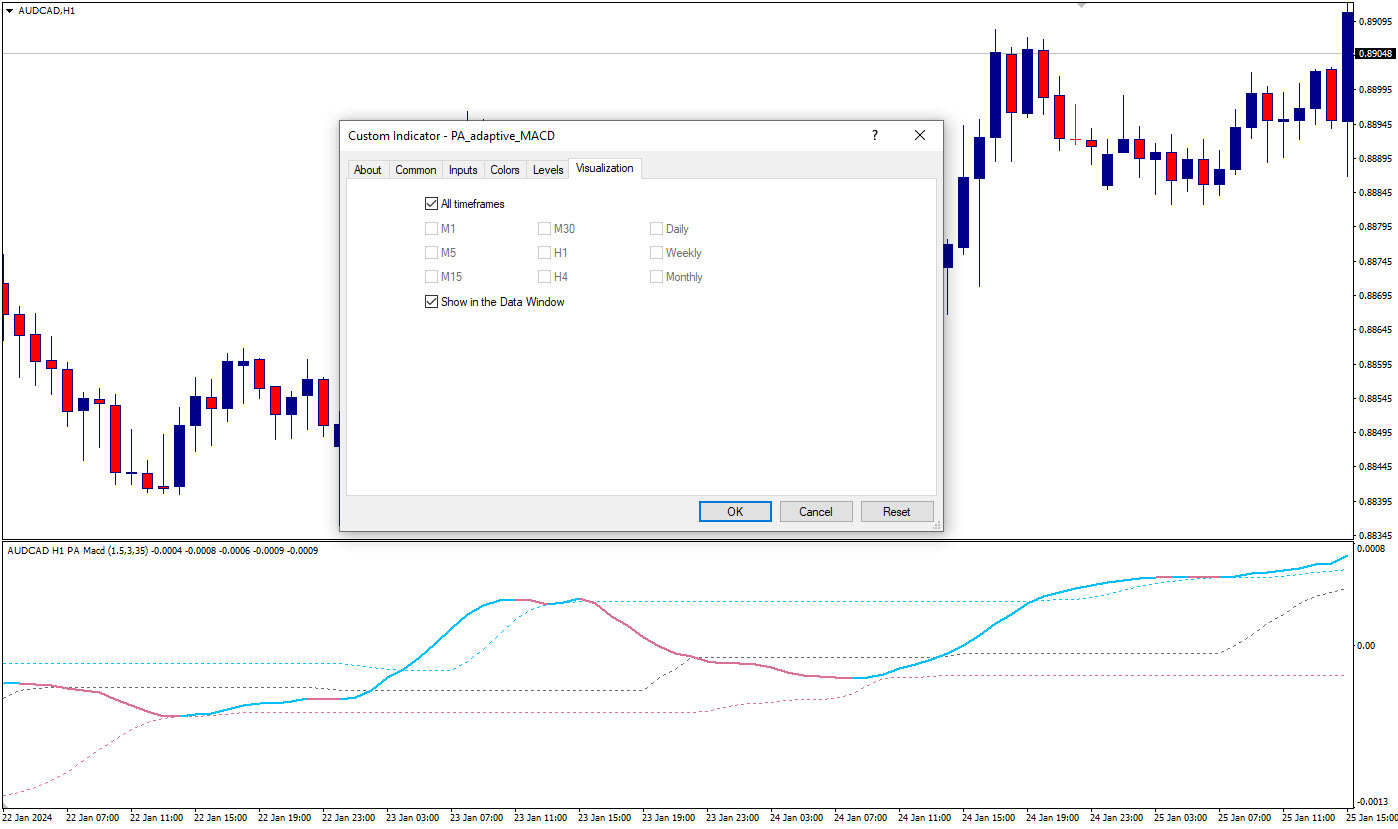
Task: Click the 0.88645 price scale label
Action: click(x=1377, y=330)
